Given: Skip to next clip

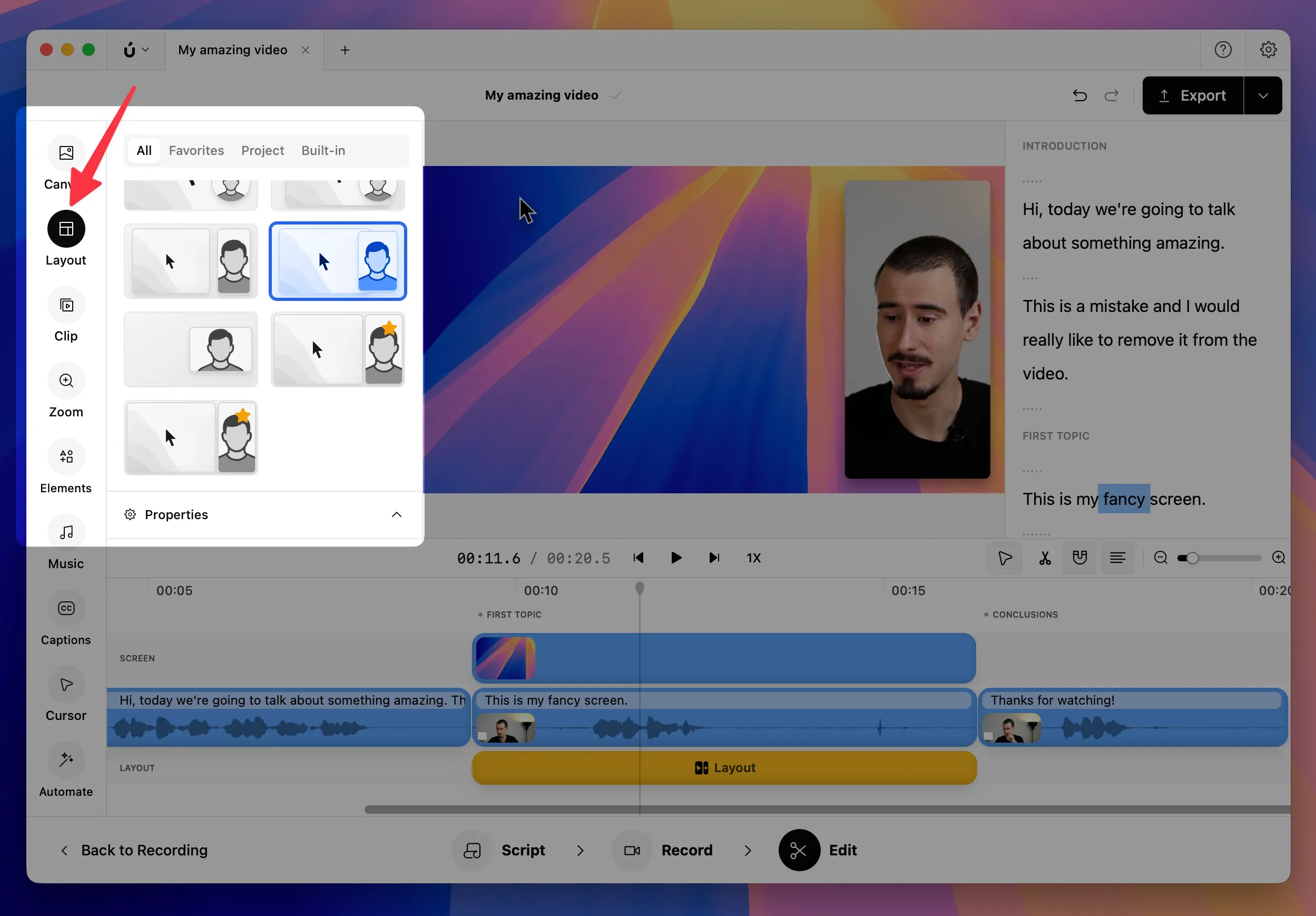Looking at the screenshot, I should [x=714, y=558].
